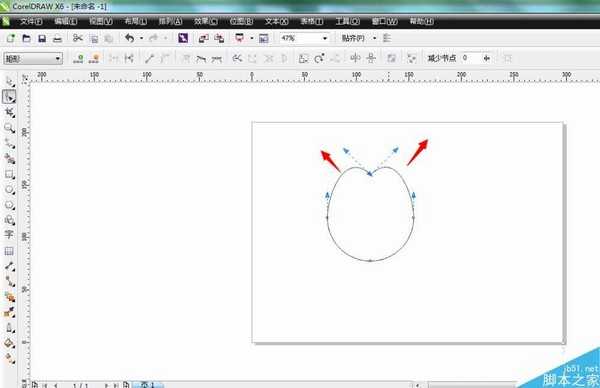The image size is (600, 388).
Task: Expand the undo history dropdown arrow
Action: coord(141,38)
